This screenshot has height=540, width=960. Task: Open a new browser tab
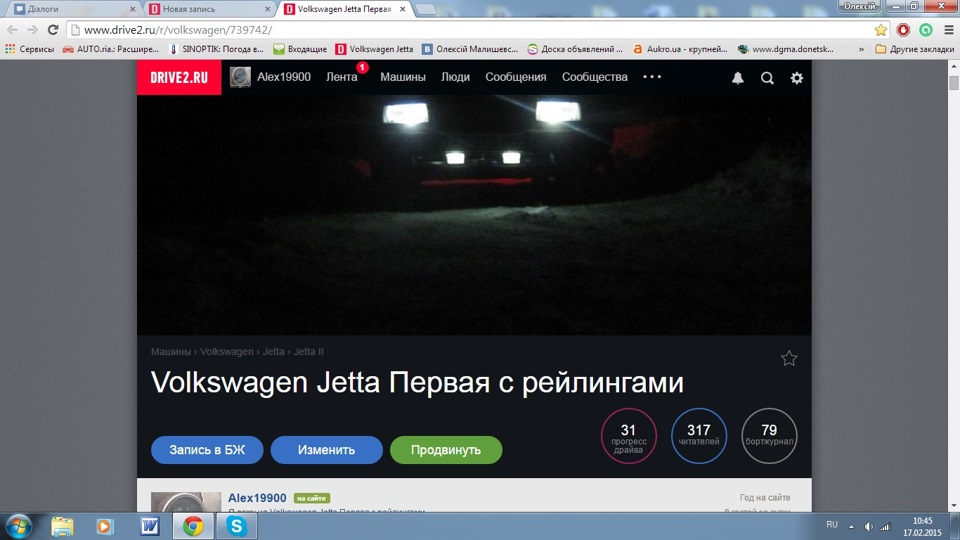426,9
